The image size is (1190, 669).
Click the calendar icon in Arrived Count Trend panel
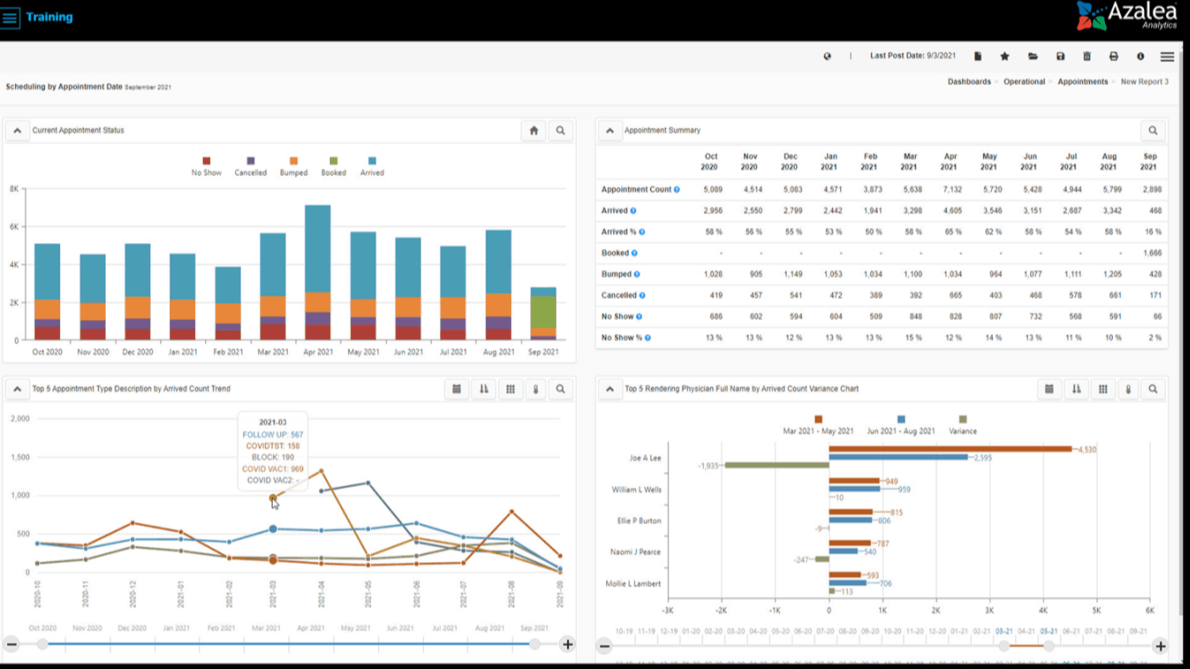pyautogui.click(x=457, y=389)
